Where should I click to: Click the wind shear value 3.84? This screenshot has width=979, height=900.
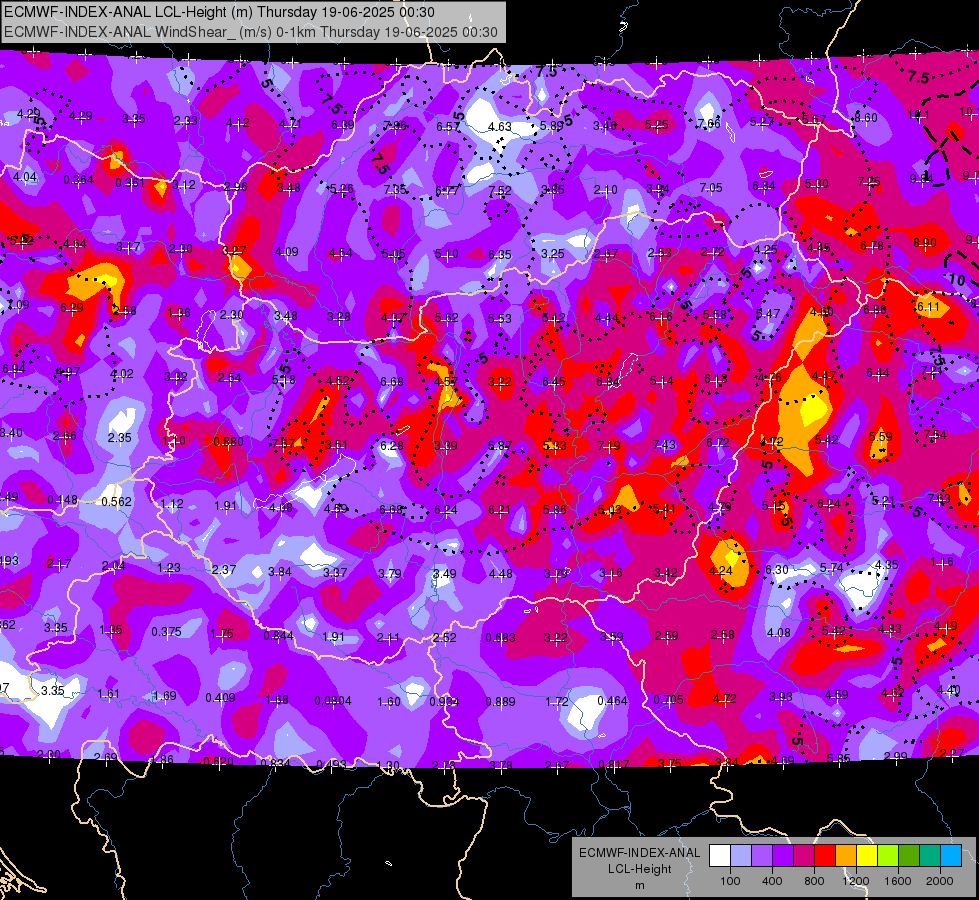click(280, 571)
